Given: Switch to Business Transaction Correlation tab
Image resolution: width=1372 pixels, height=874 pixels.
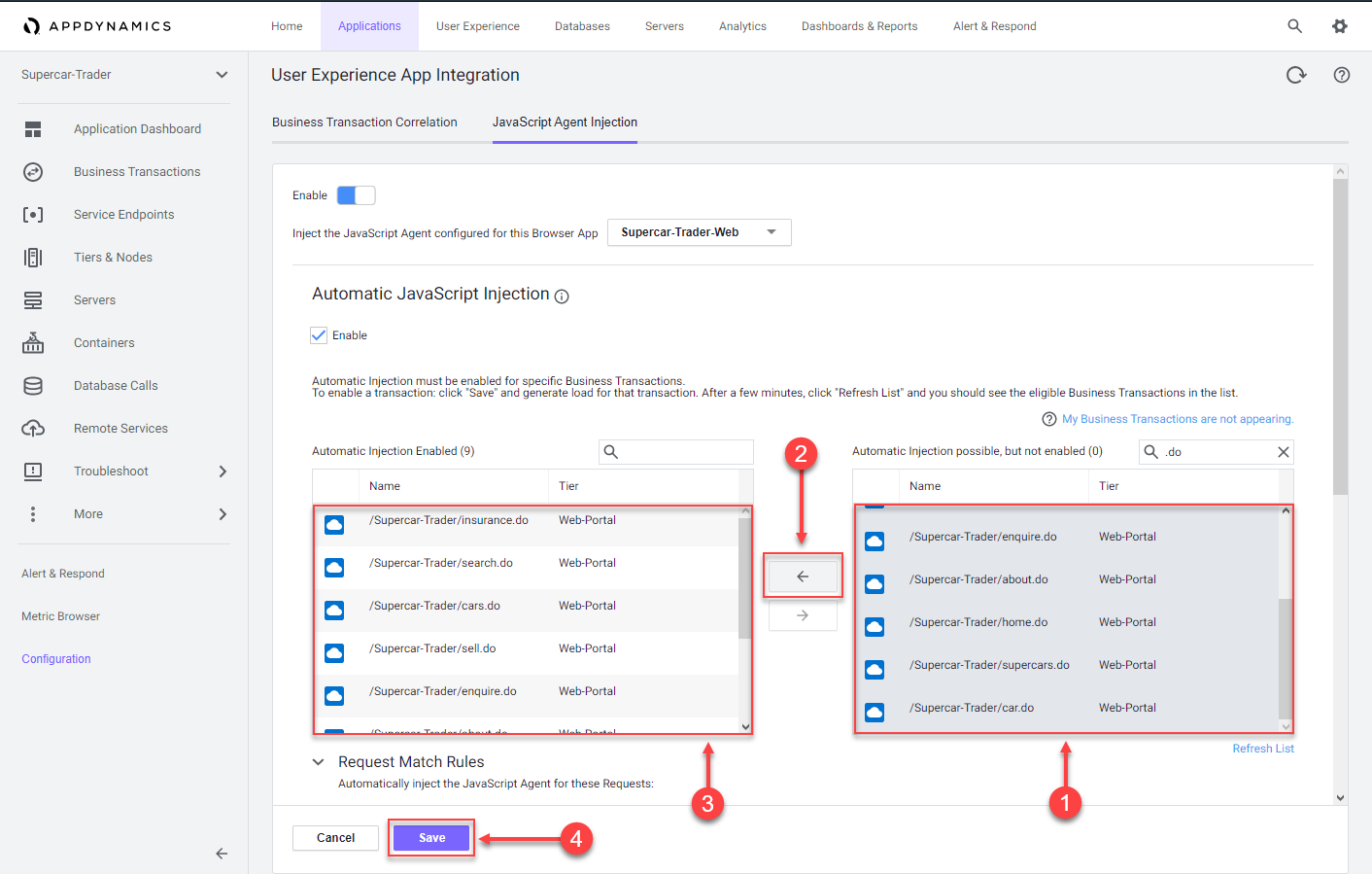Looking at the screenshot, I should (x=364, y=122).
